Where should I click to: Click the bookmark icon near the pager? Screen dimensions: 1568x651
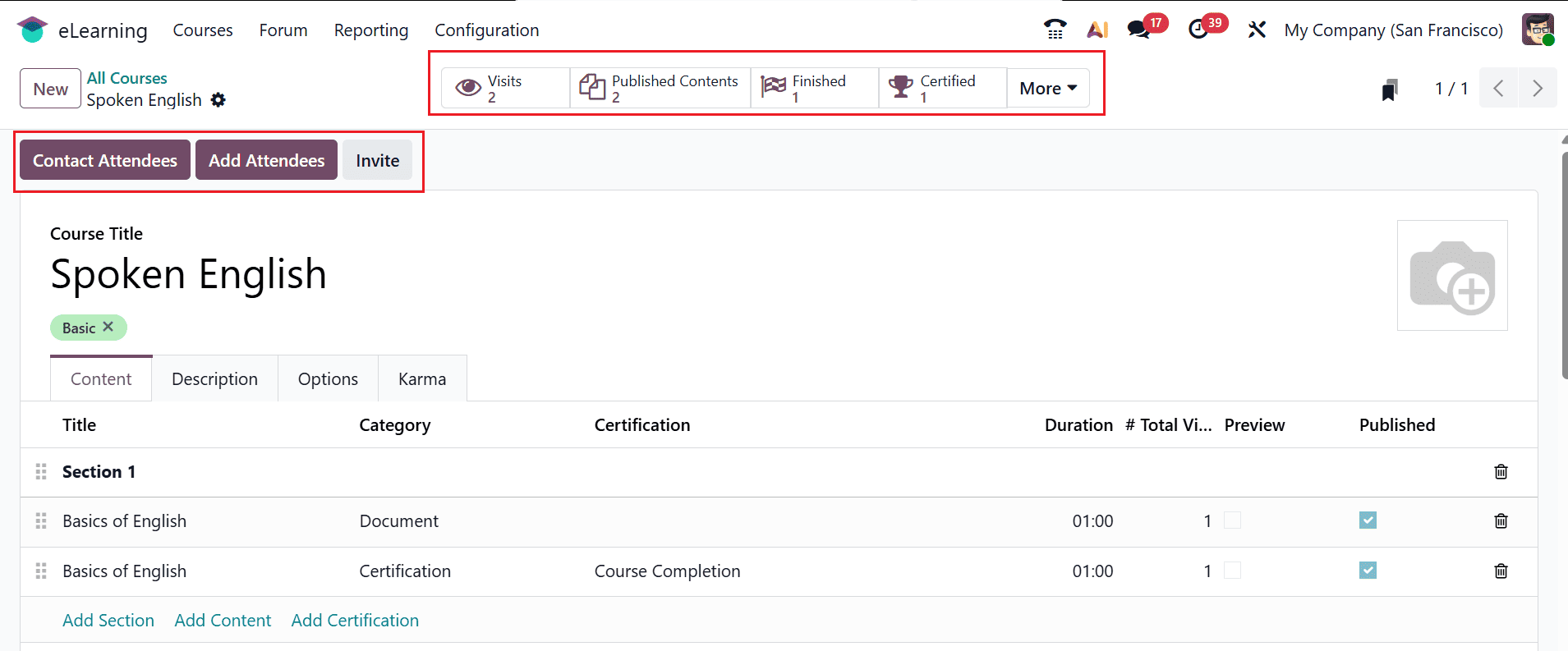[1390, 89]
